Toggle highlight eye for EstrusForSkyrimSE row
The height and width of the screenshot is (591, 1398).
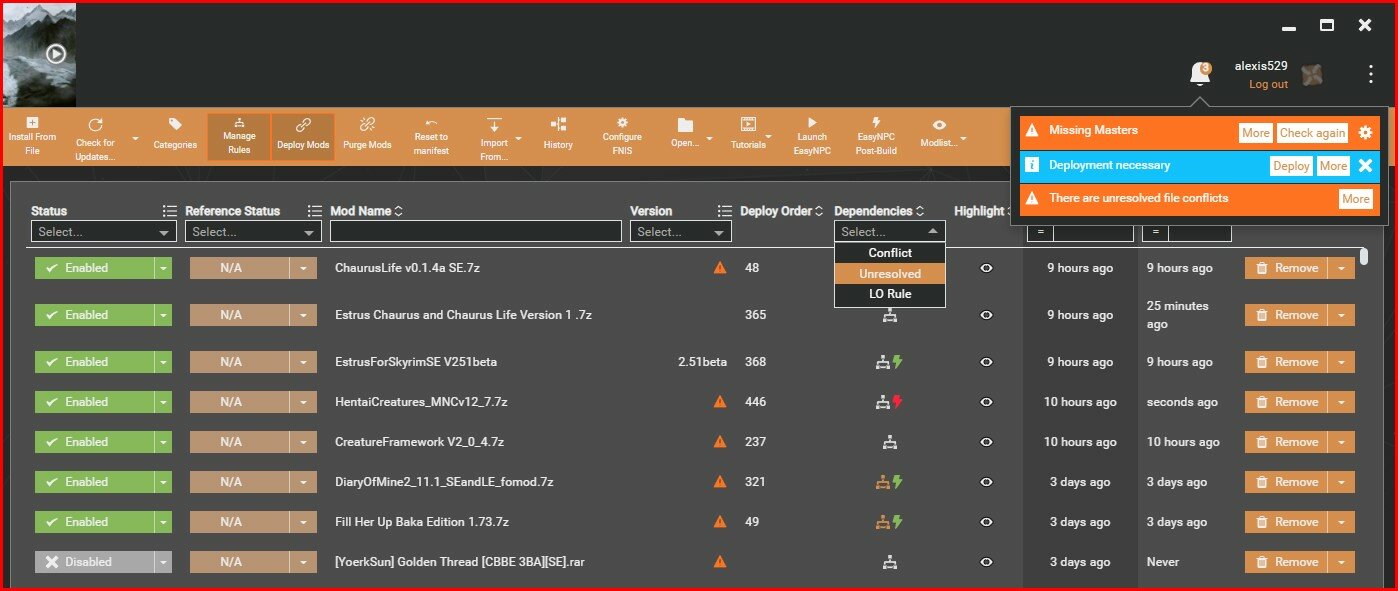pyautogui.click(x=986, y=362)
